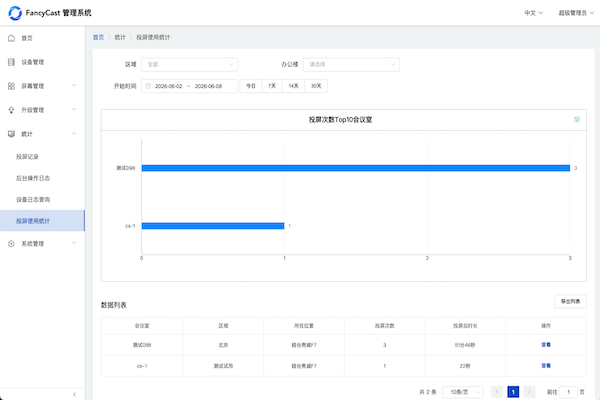Open the 办公楼 dropdown
Viewport: 600px width, 400px height.
click(x=351, y=65)
